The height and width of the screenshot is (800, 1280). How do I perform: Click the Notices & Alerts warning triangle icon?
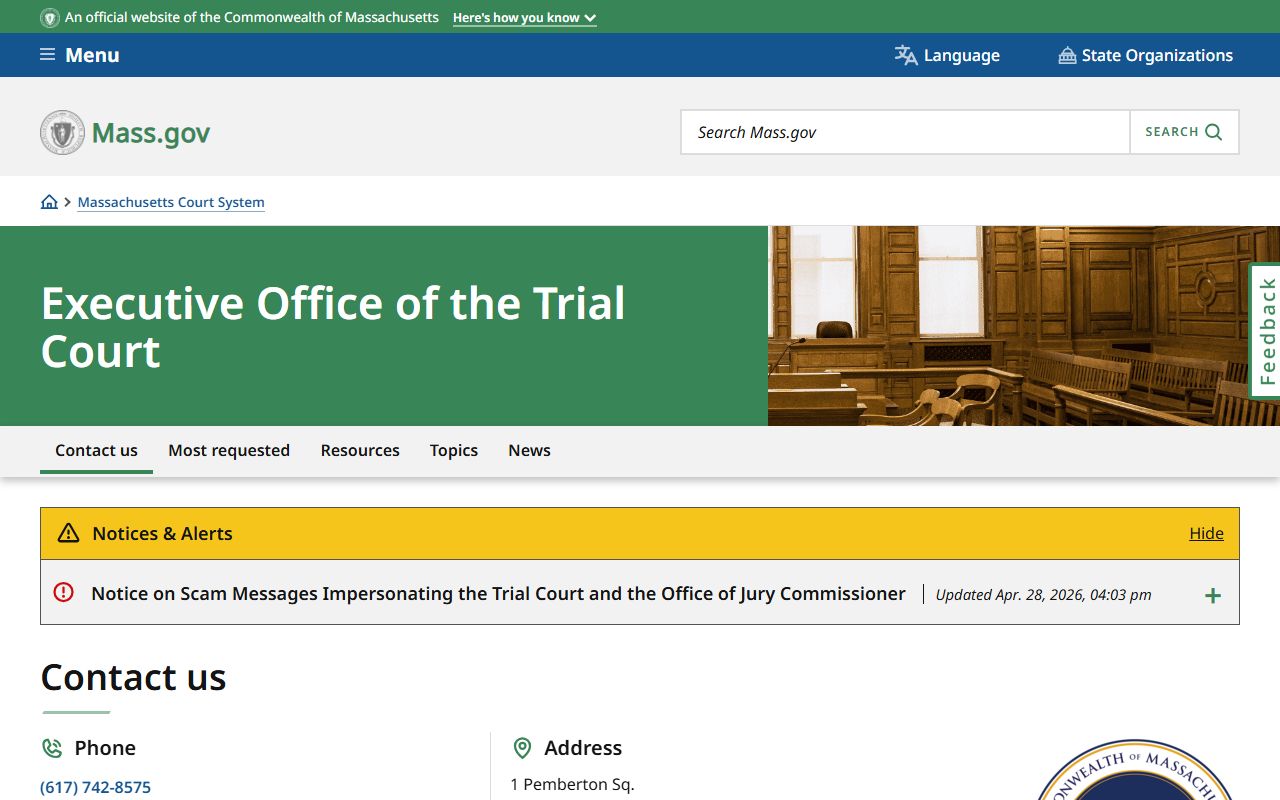[x=68, y=533]
